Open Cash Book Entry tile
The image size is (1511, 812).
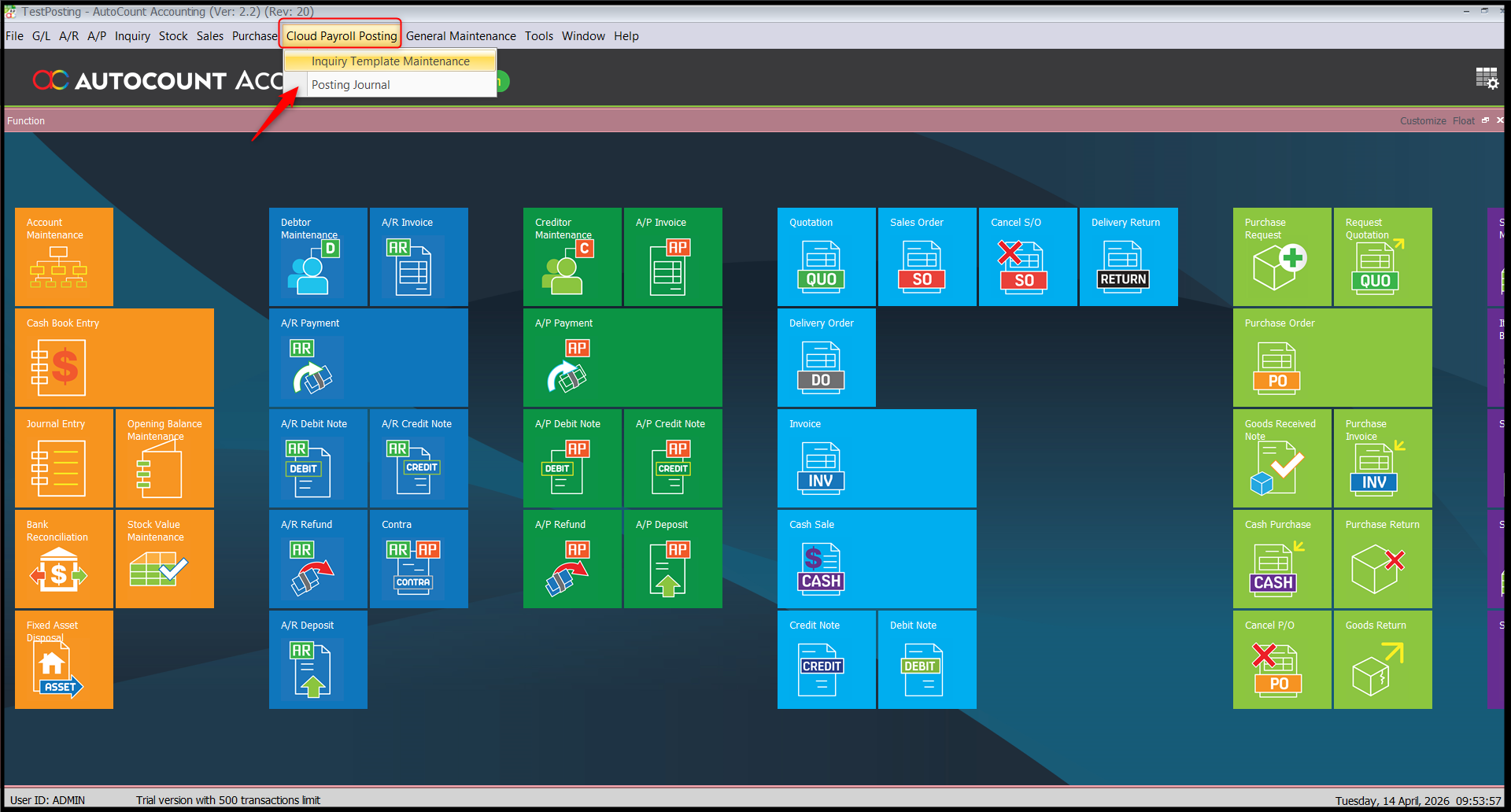[114, 357]
